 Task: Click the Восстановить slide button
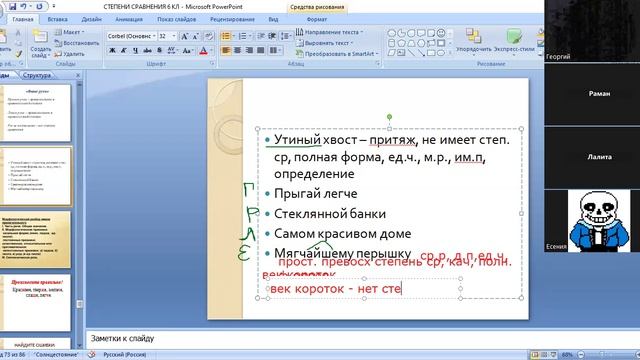pyautogui.click(x=77, y=43)
